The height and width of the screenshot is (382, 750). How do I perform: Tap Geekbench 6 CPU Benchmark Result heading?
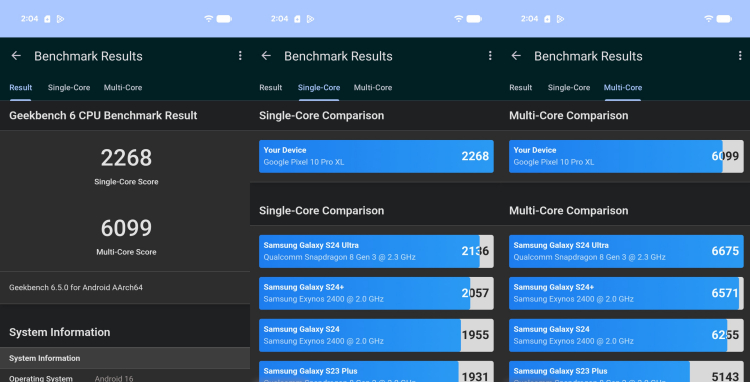point(103,115)
